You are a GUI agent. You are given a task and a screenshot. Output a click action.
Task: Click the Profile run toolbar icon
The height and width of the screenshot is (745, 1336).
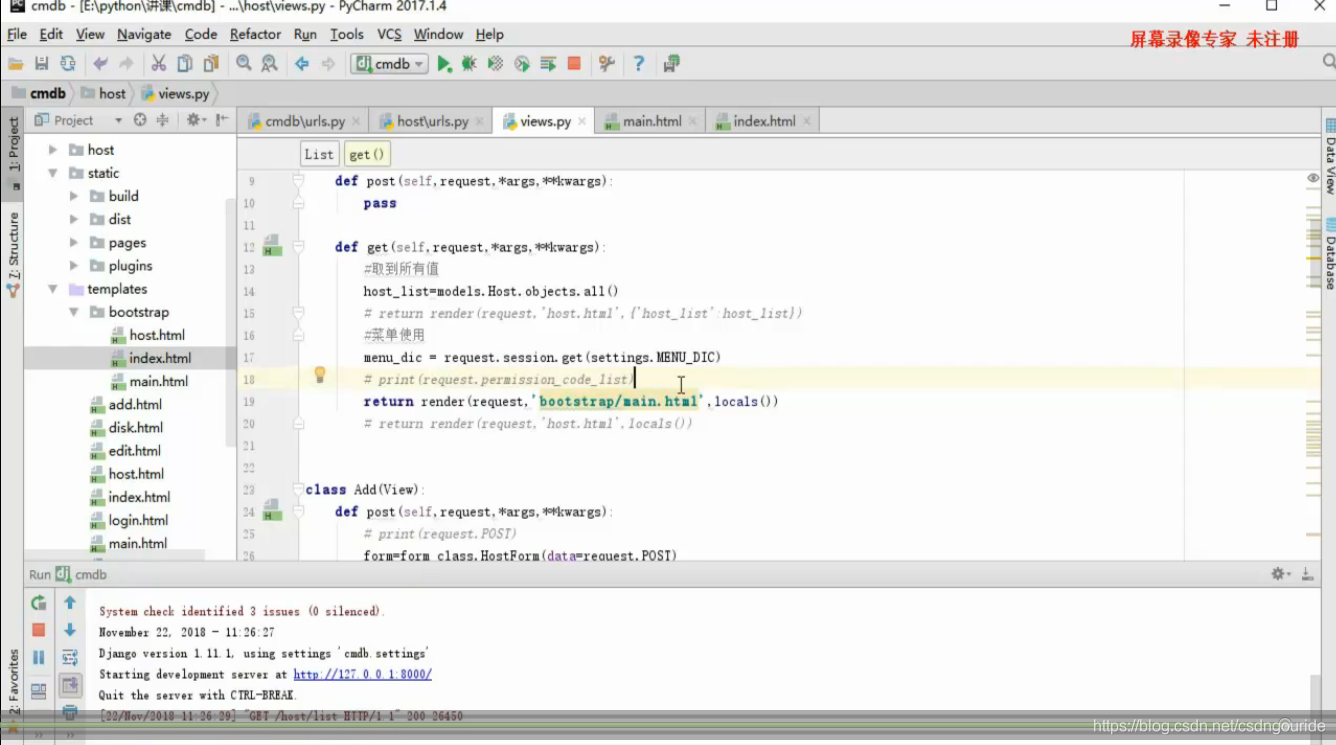(x=522, y=64)
